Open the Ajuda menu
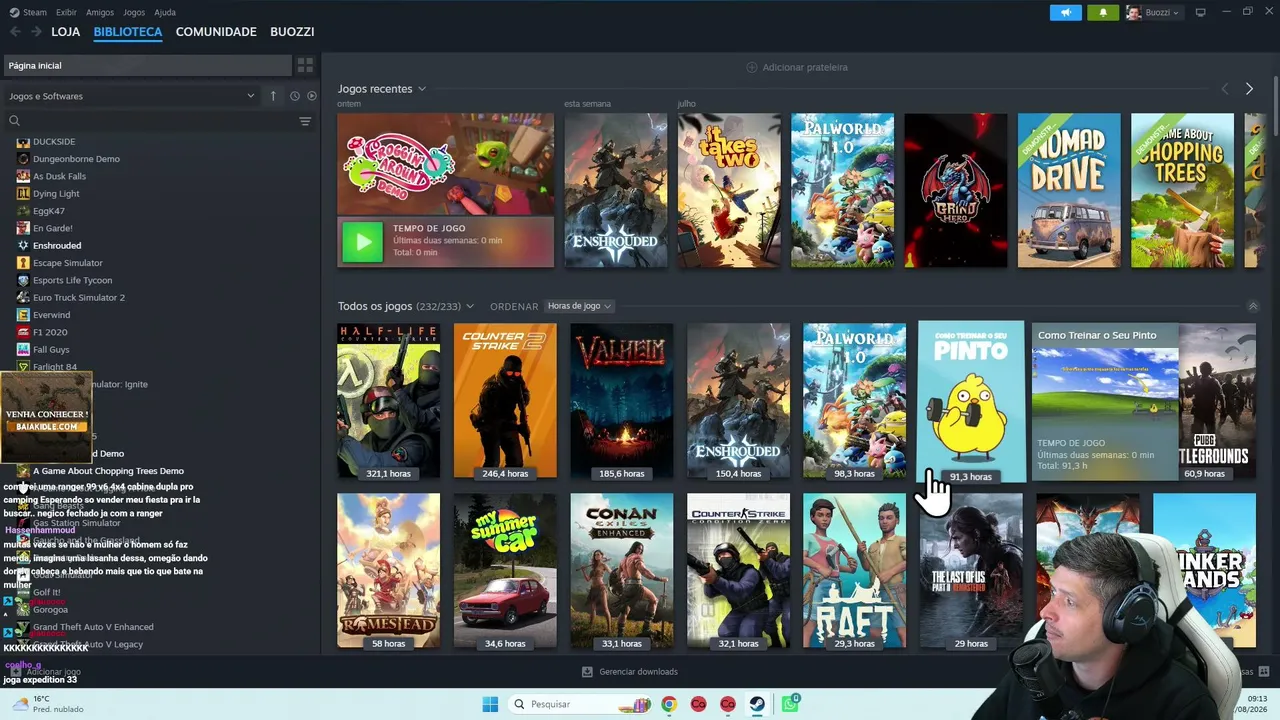The width and height of the screenshot is (1280, 720). (165, 12)
